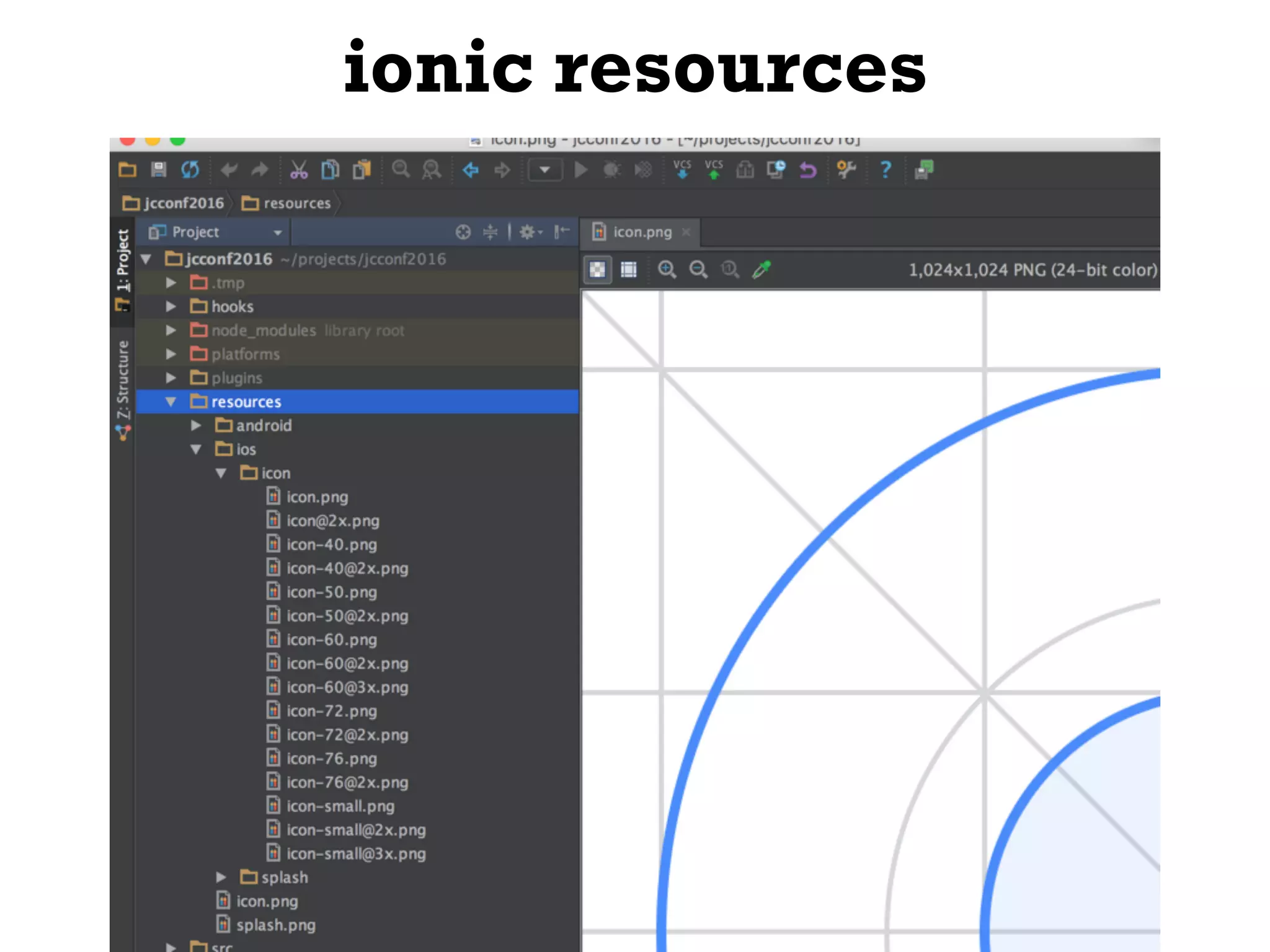This screenshot has width=1270, height=952.
Task: Click the Synchronize refresh icon
Action: 190,169
